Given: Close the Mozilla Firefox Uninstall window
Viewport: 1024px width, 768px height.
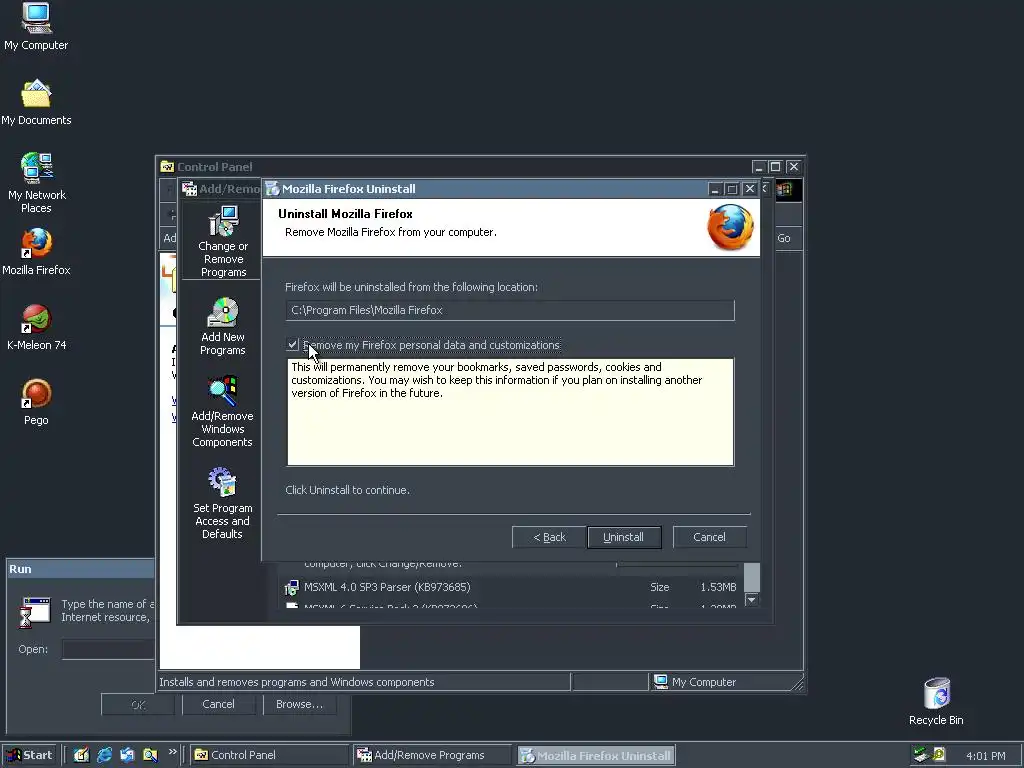Looking at the screenshot, I should (750, 189).
